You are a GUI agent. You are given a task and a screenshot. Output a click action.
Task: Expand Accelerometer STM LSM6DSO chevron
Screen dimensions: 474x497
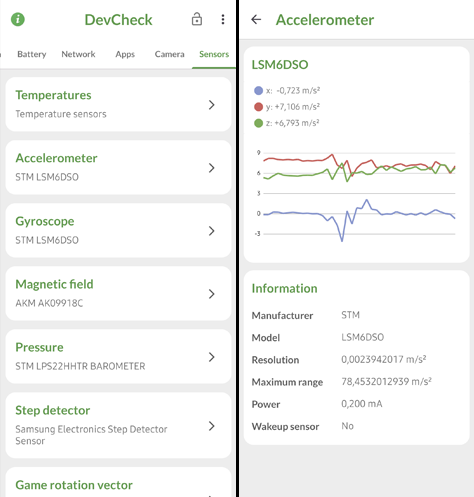(211, 168)
